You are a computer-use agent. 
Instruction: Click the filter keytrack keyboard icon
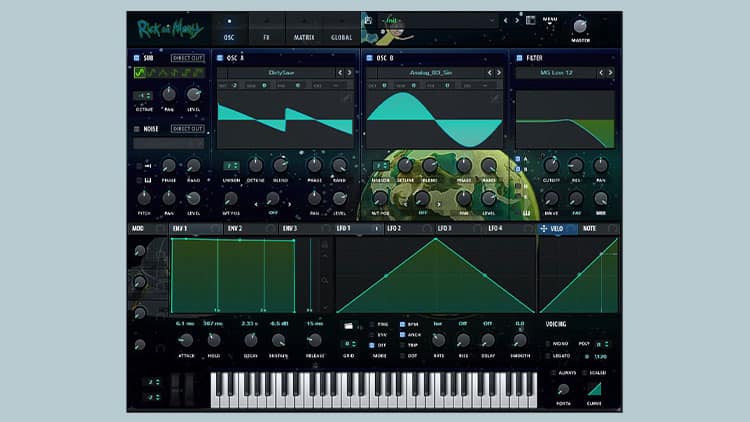tap(527, 213)
